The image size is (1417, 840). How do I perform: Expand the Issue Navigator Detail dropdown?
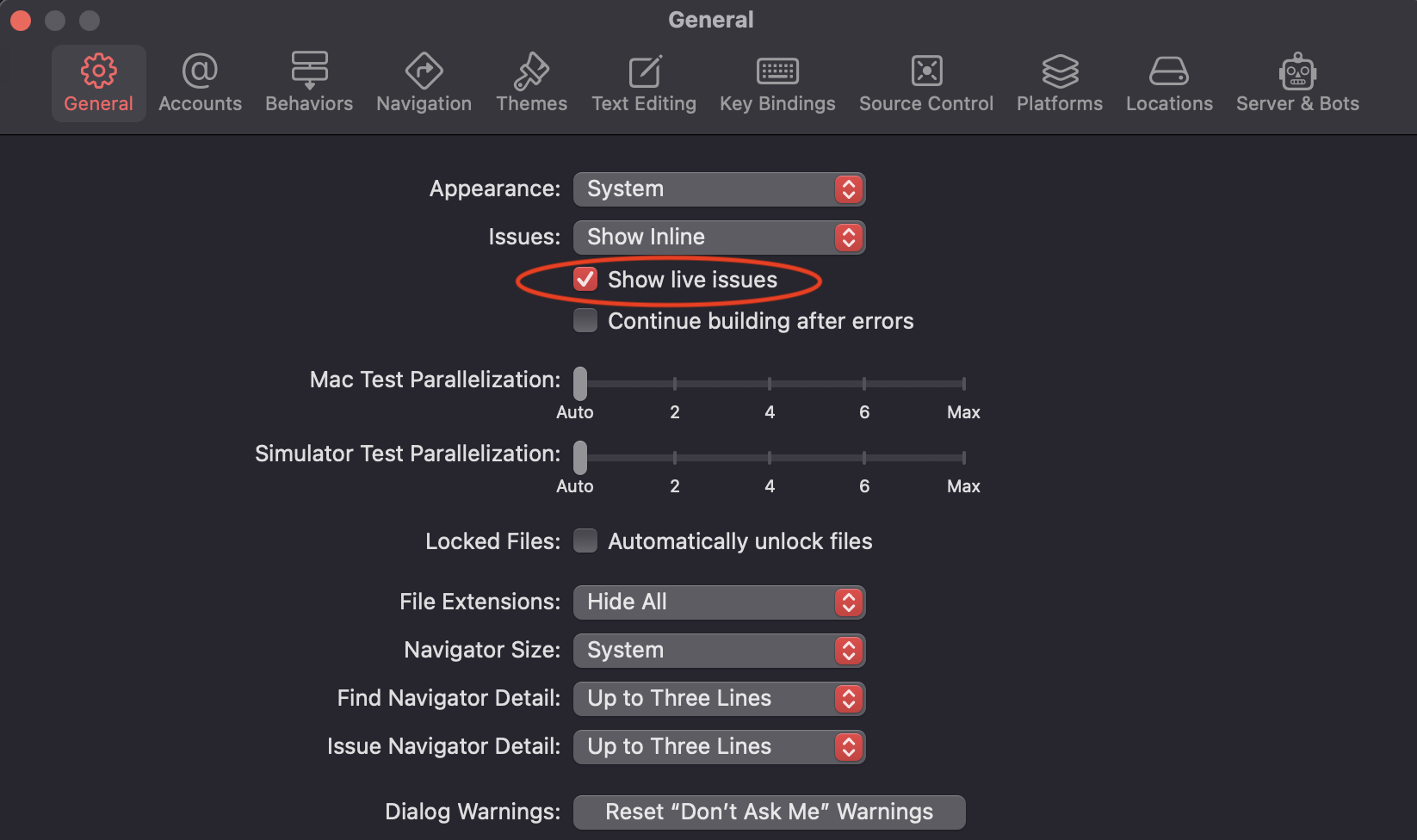pos(719,747)
